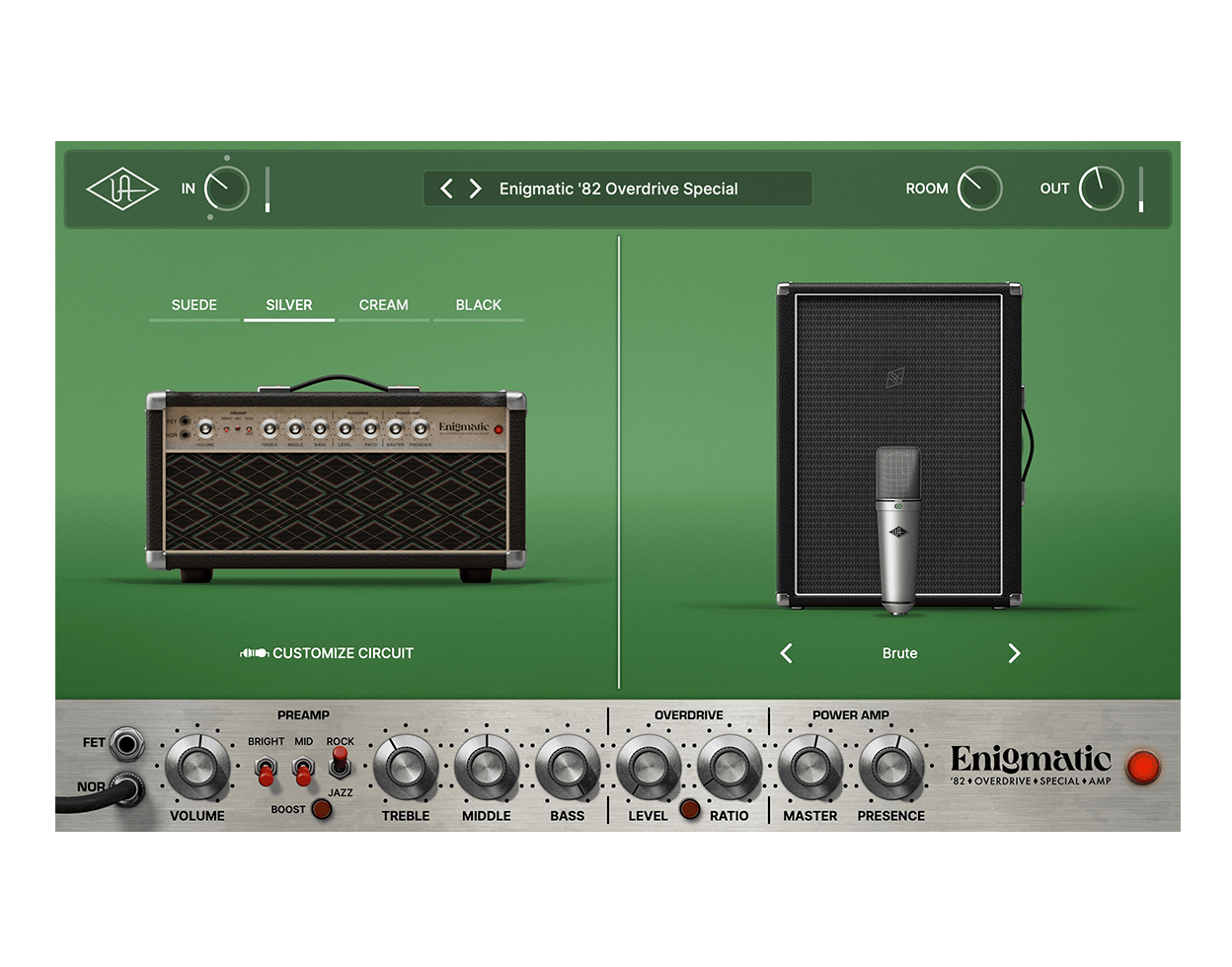Image resolution: width=1232 pixels, height=967 pixels.
Task: Turn the MIDDLE knob
Action: click(x=487, y=767)
